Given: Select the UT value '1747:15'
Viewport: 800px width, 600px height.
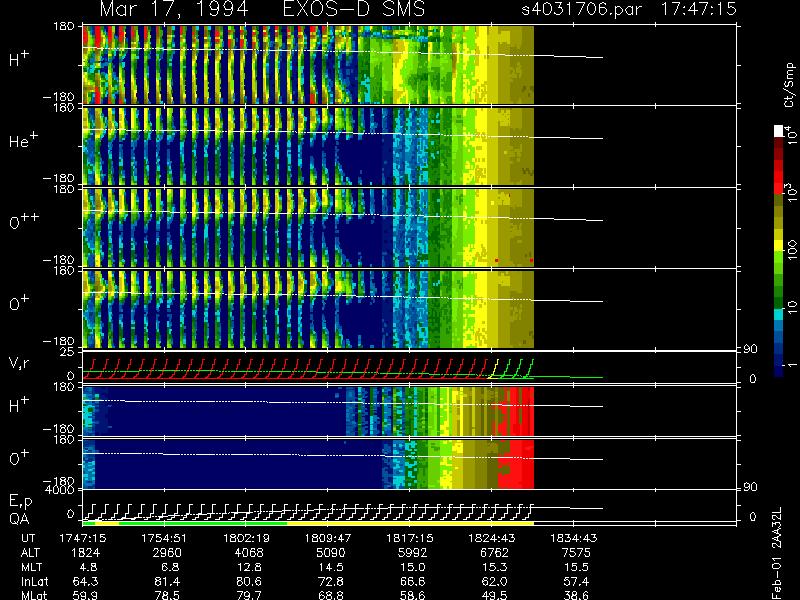Looking at the screenshot, I should 83,538.
